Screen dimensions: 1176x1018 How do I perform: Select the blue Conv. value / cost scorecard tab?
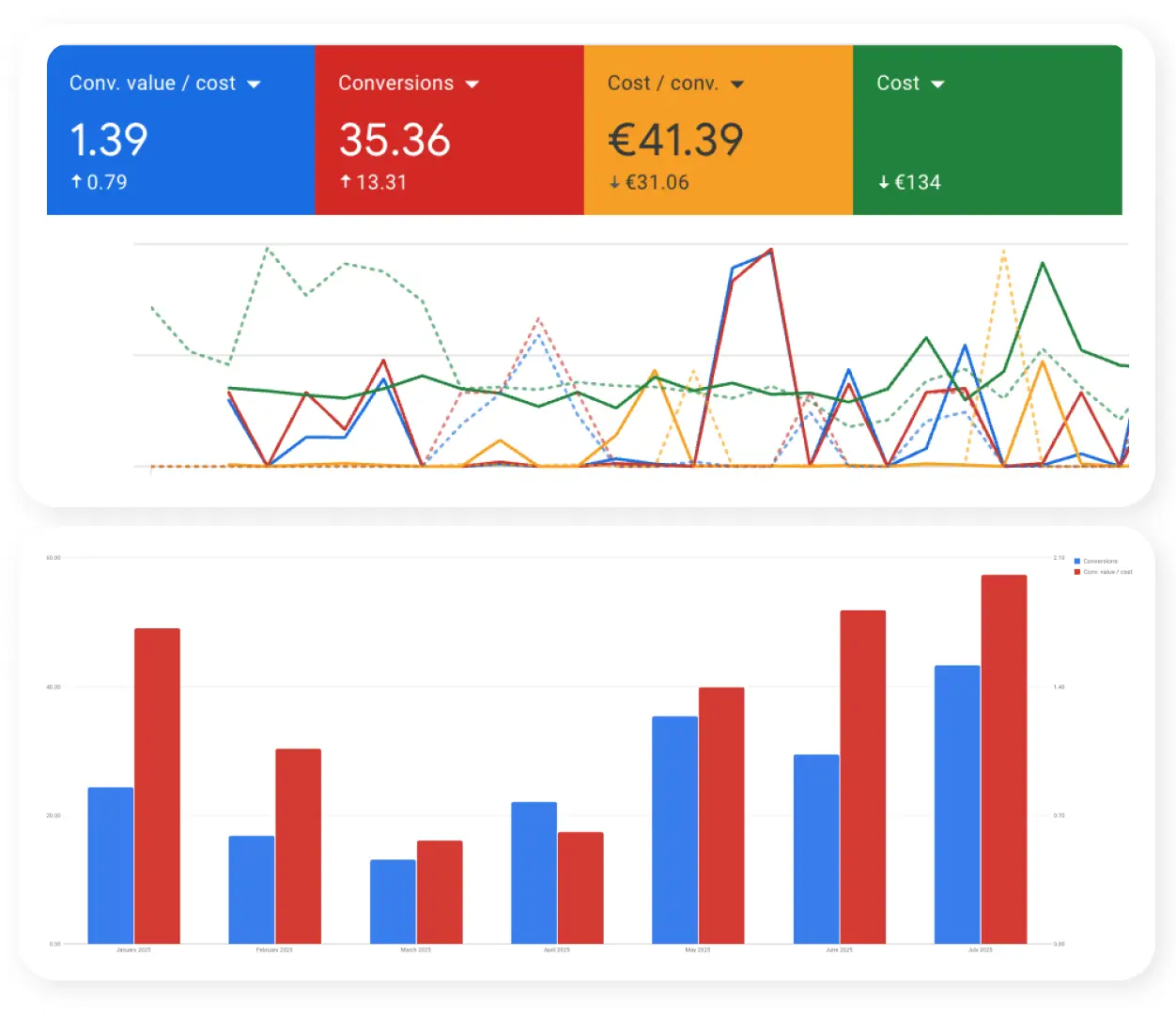click(x=180, y=130)
